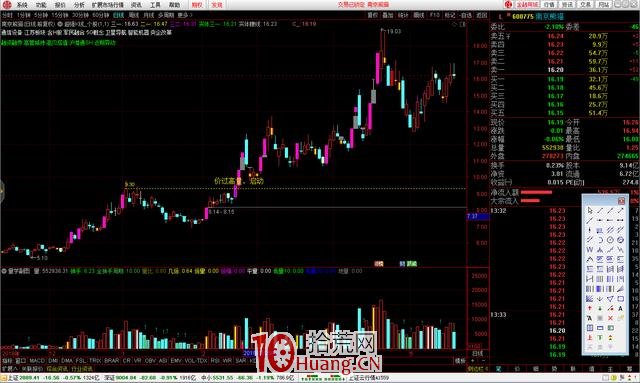The image size is (640, 383).
Task: Click the blue 2019 date marker on timeline
Action: pos(250,353)
